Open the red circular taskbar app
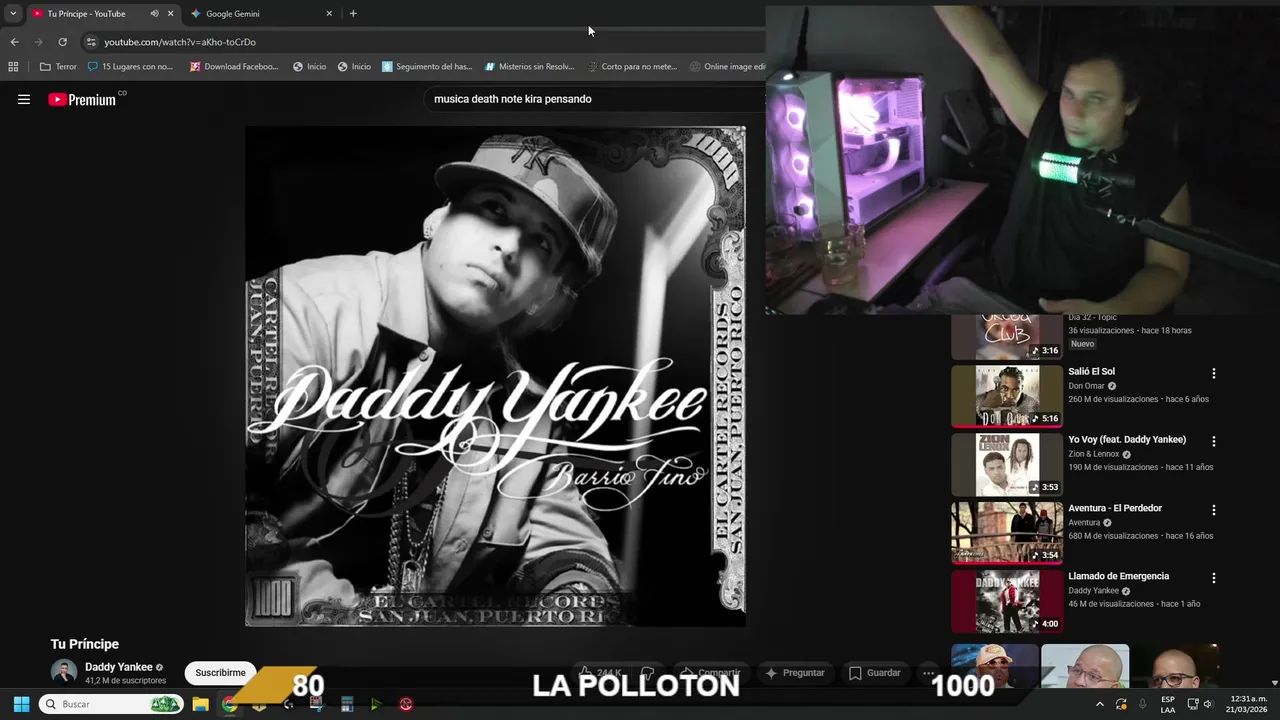 [405, 704]
